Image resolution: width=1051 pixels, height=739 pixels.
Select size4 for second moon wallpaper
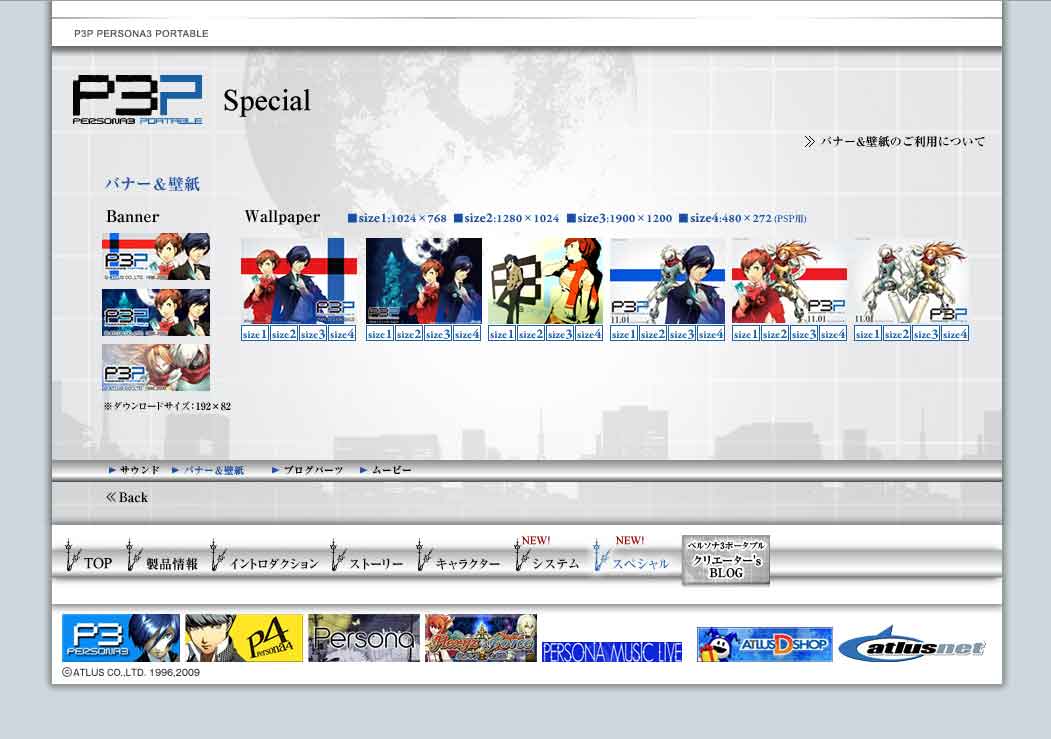click(x=467, y=334)
